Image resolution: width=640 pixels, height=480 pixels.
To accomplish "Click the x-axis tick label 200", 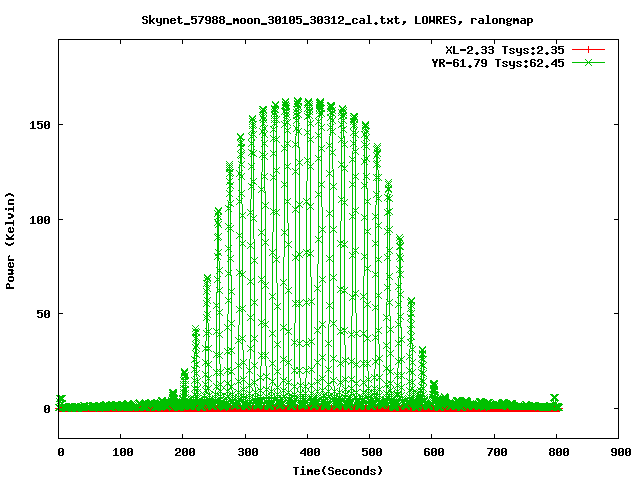I will coord(184,452).
